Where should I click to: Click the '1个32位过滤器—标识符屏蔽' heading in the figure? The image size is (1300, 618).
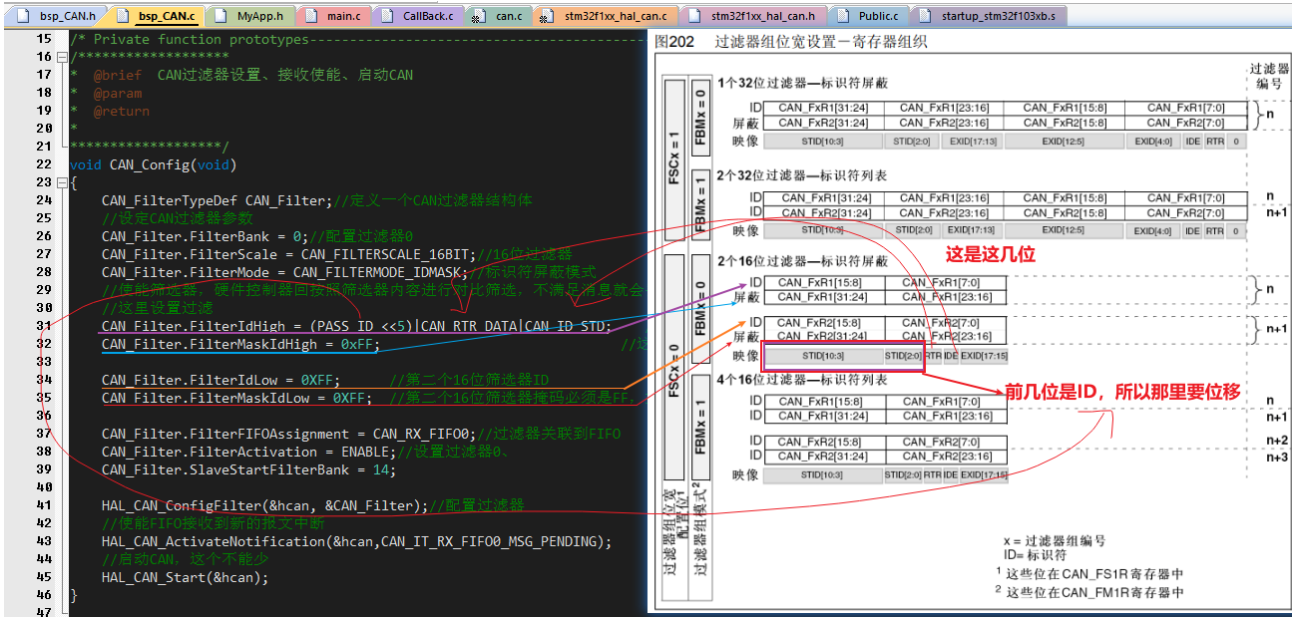point(802,82)
